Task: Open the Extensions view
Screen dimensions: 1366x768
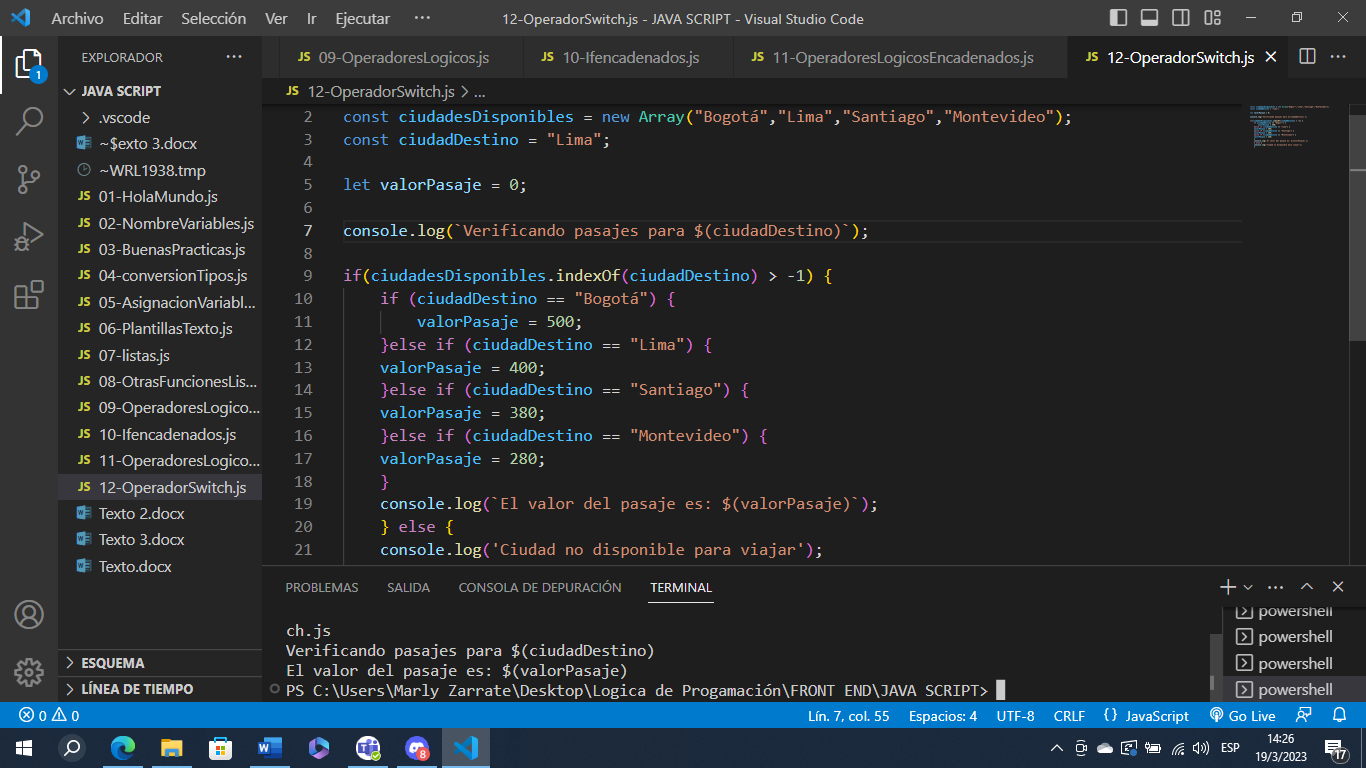Action: (29, 294)
